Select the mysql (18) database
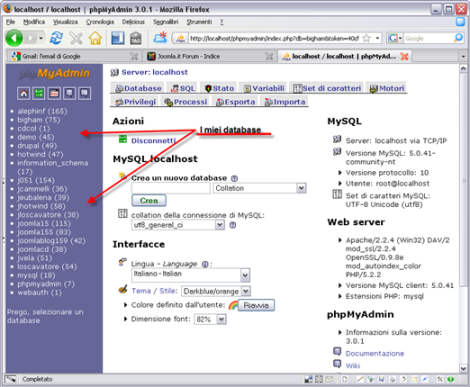The height and width of the screenshot is (387, 470). click(36, 275)
